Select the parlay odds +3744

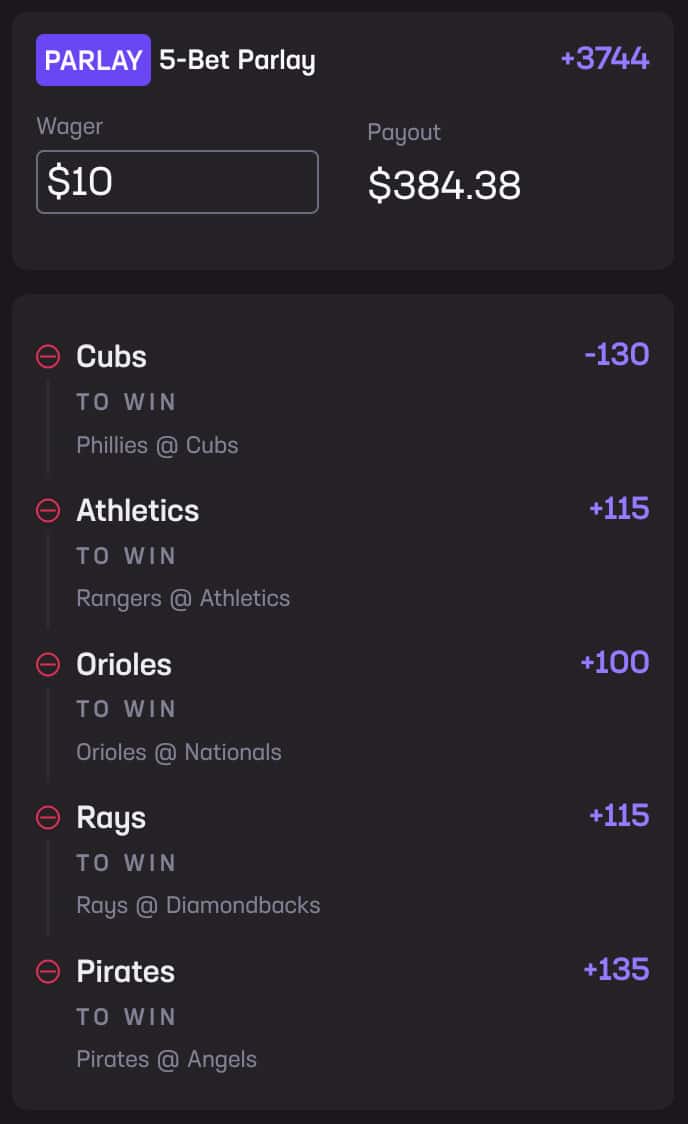[606, 59]
